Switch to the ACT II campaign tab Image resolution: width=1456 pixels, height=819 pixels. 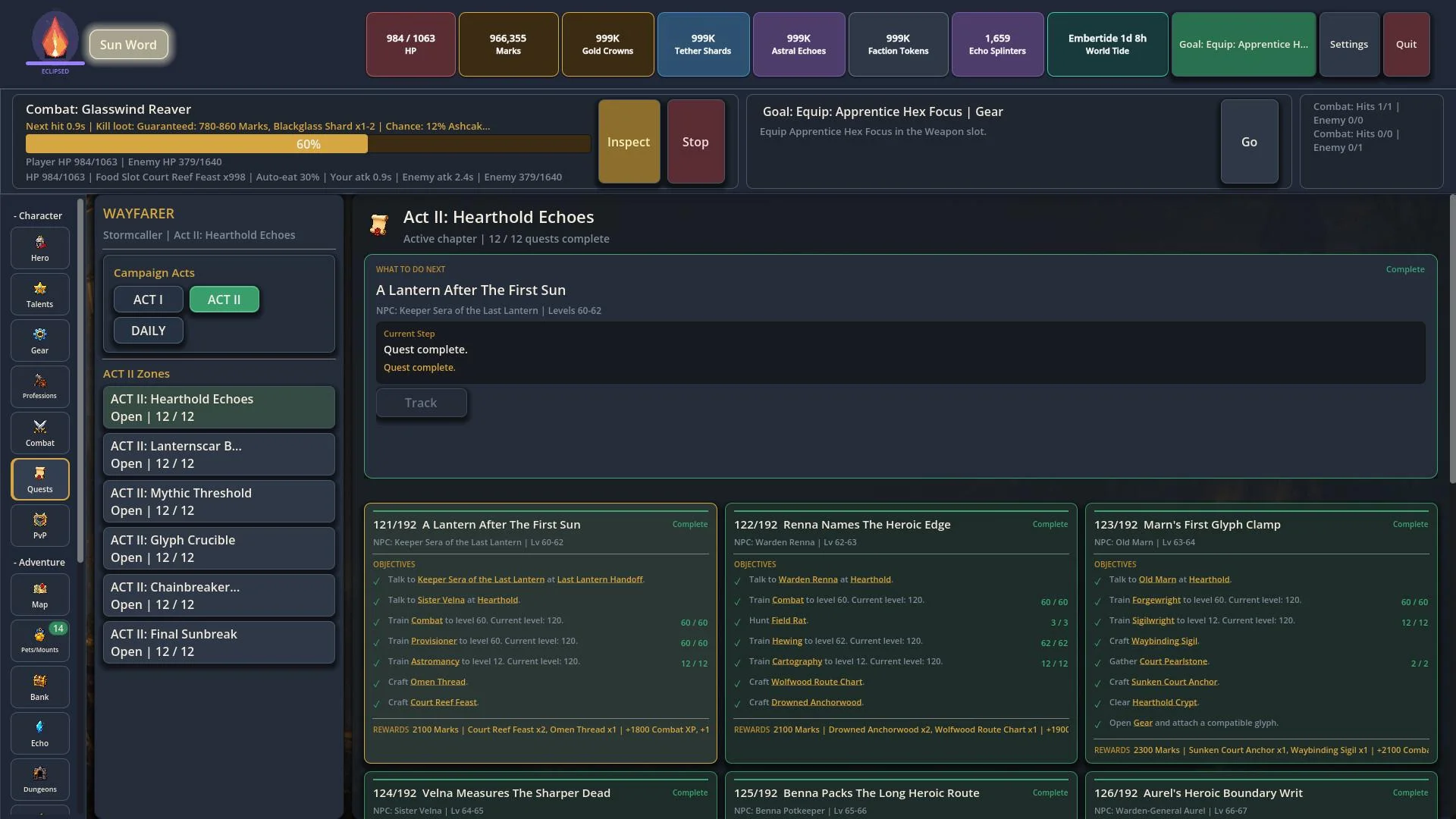click(x=224, y=300)
